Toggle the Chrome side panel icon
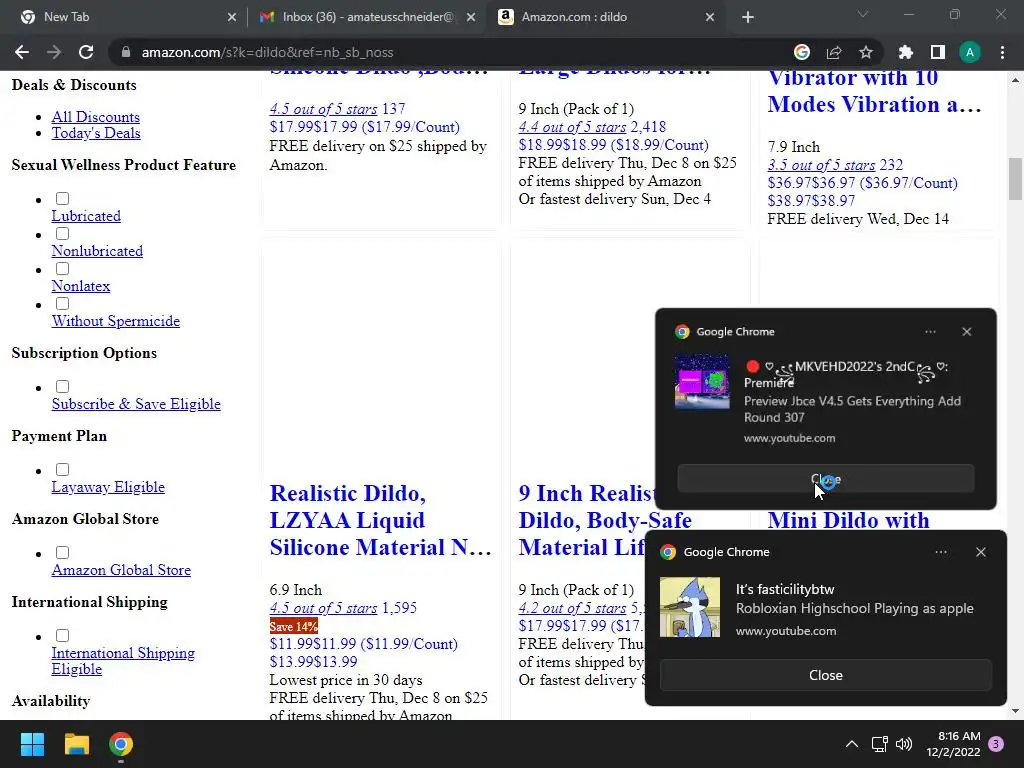Screen dimensions: 1024x768 pyautogui.click(x=938, y=52)
